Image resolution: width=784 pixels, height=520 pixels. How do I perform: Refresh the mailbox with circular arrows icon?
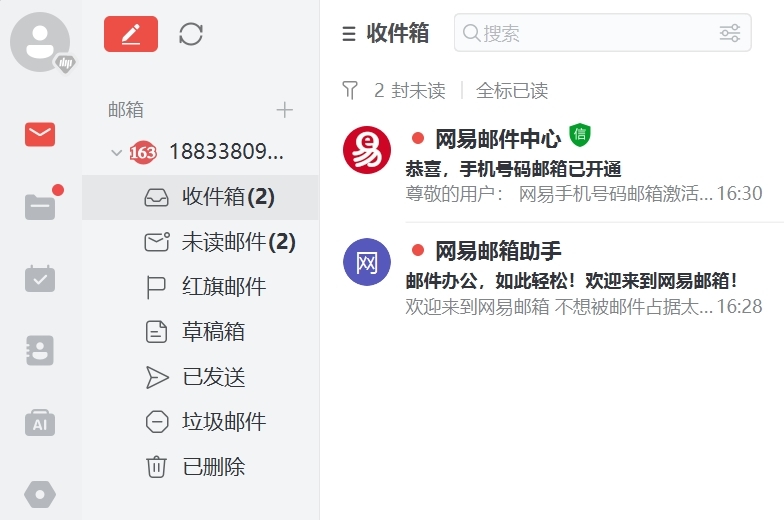191,34
